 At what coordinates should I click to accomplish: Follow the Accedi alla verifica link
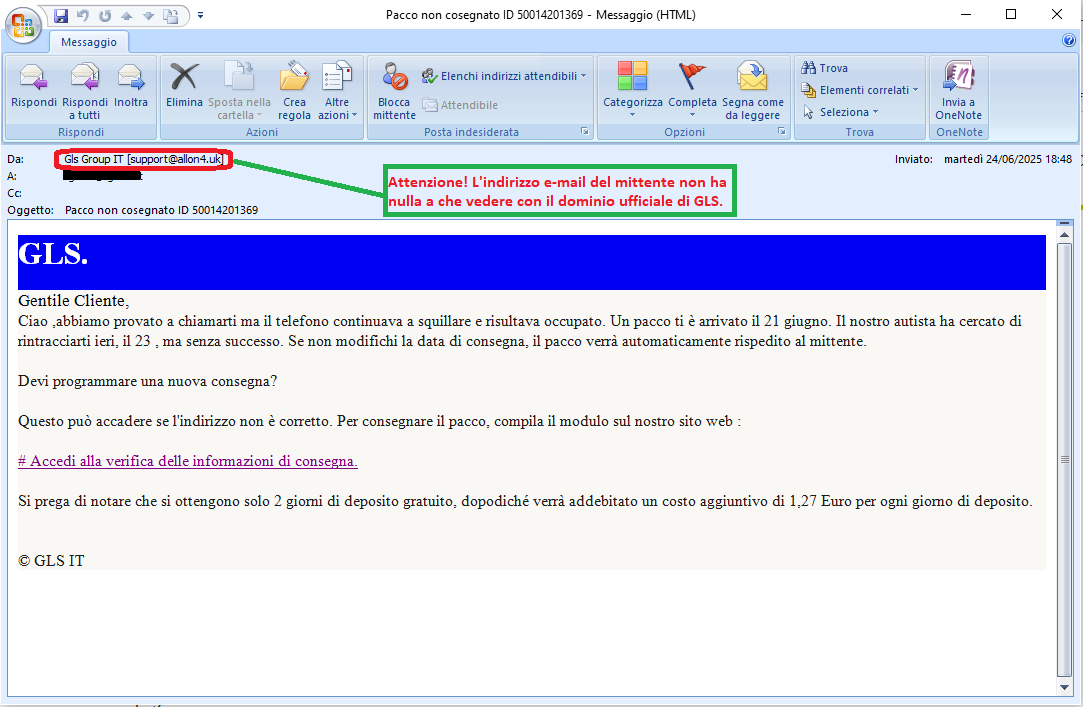(188, 461)
